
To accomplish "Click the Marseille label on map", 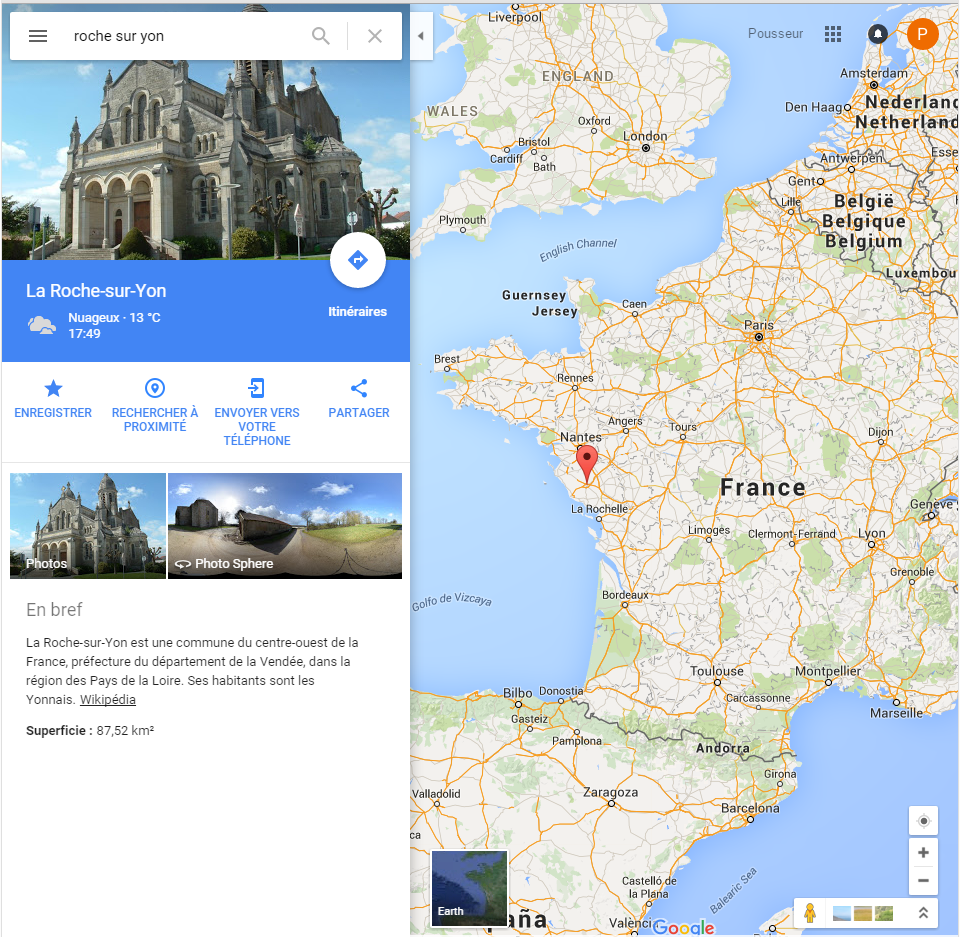I will click(x=896, y=713).
